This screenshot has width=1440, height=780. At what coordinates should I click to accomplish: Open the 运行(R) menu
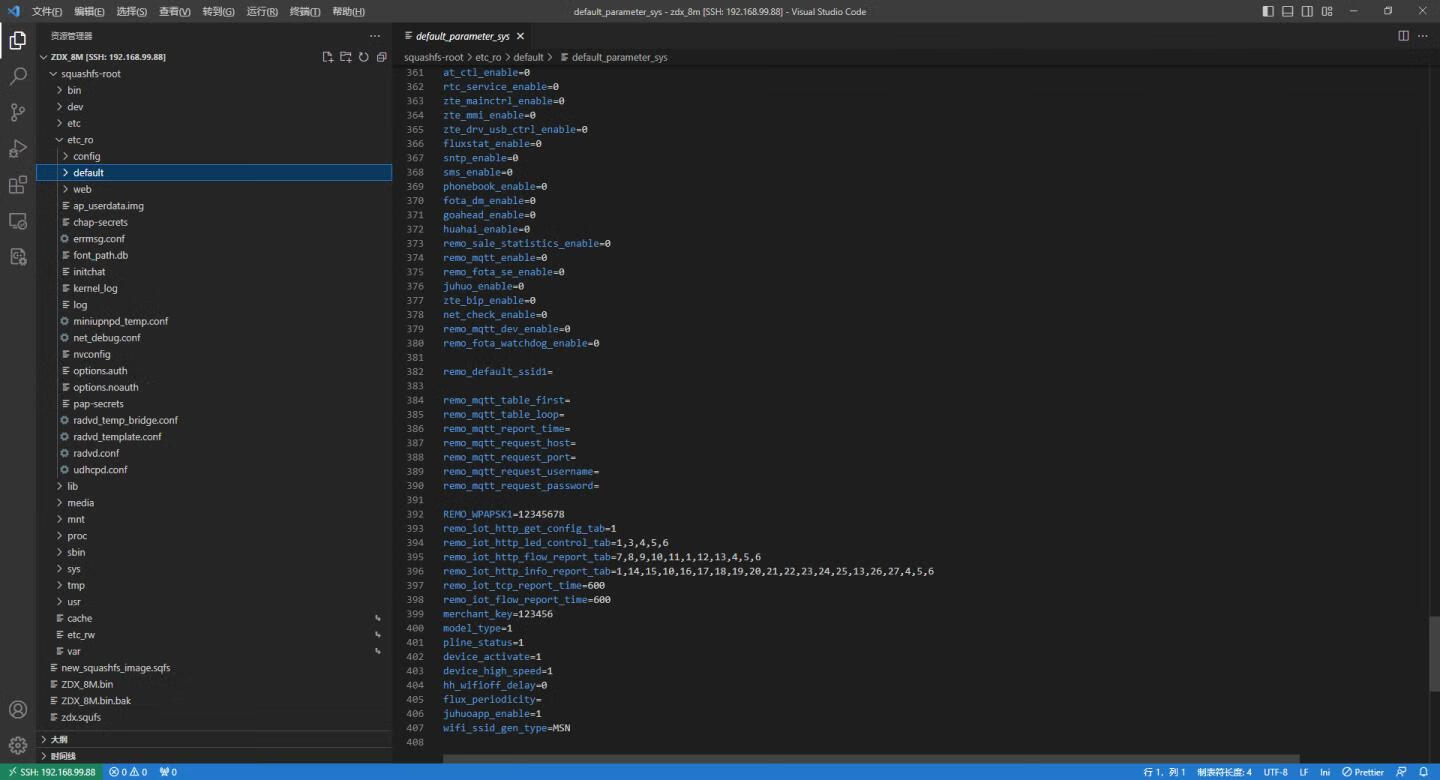(x=261, y=12)
